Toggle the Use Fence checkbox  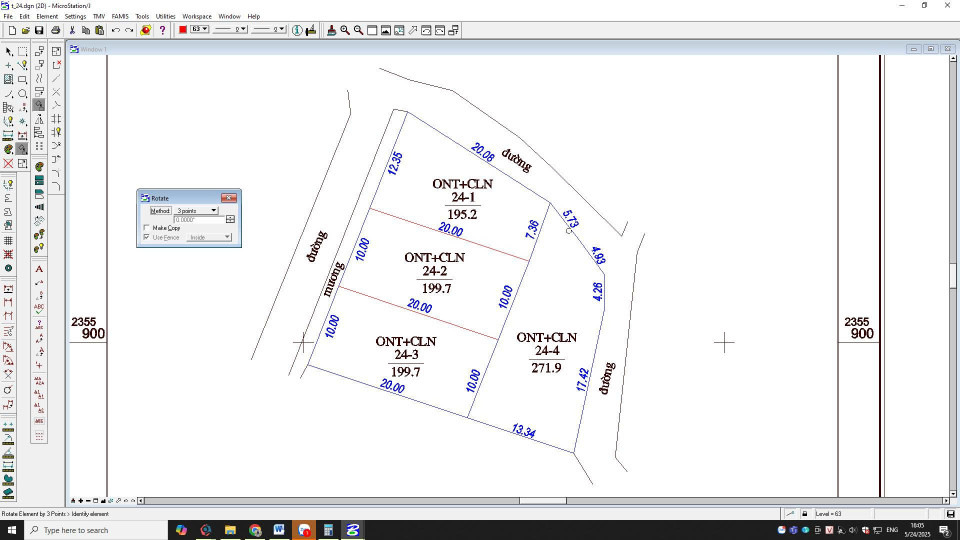click(x=146, y=237)
